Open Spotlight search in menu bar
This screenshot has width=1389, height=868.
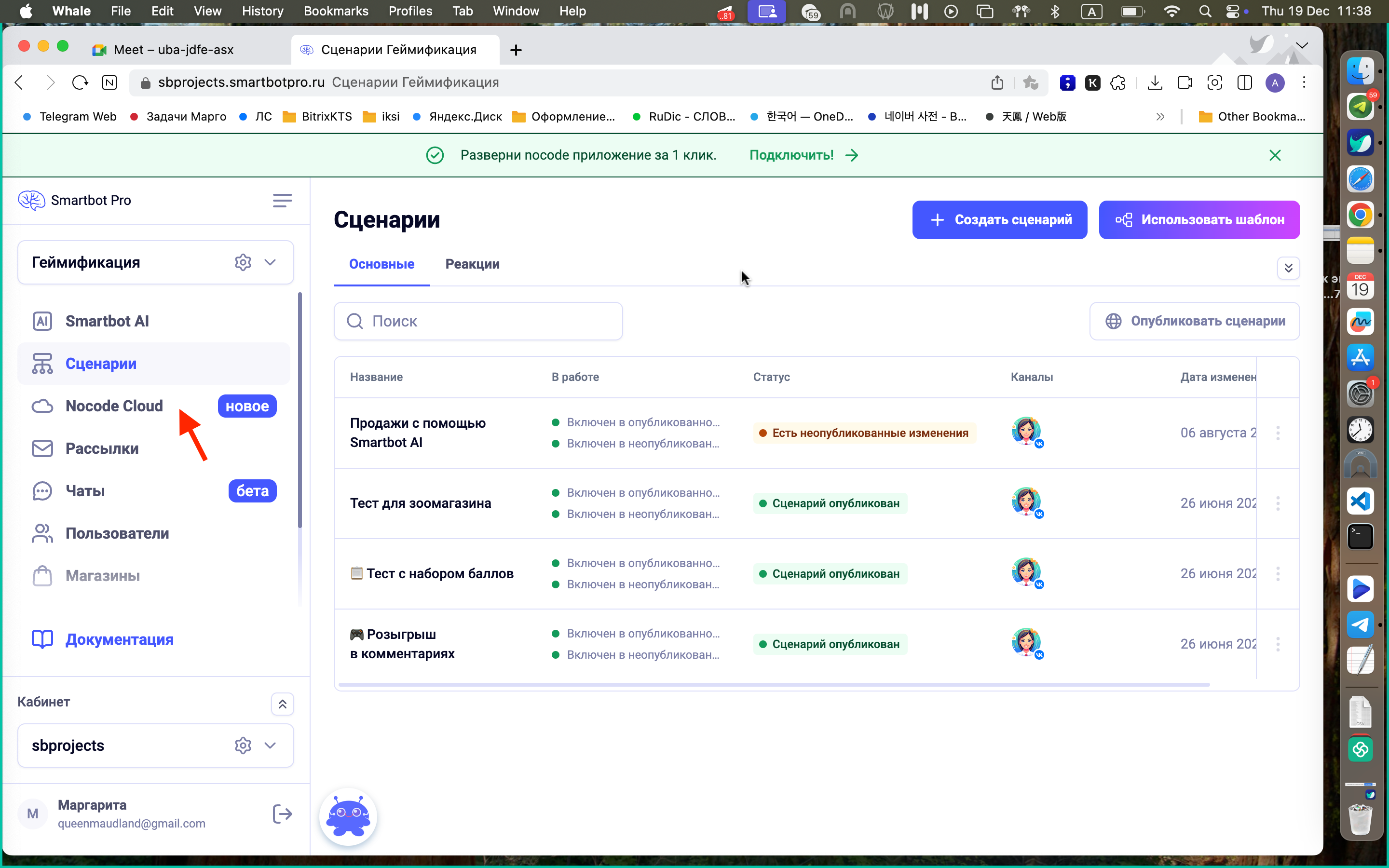(x=1205, y=11)
